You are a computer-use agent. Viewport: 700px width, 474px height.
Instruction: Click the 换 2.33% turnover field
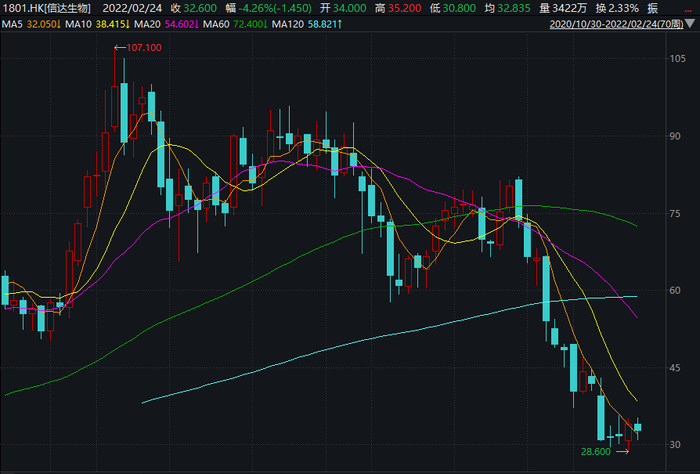point(617,8)
